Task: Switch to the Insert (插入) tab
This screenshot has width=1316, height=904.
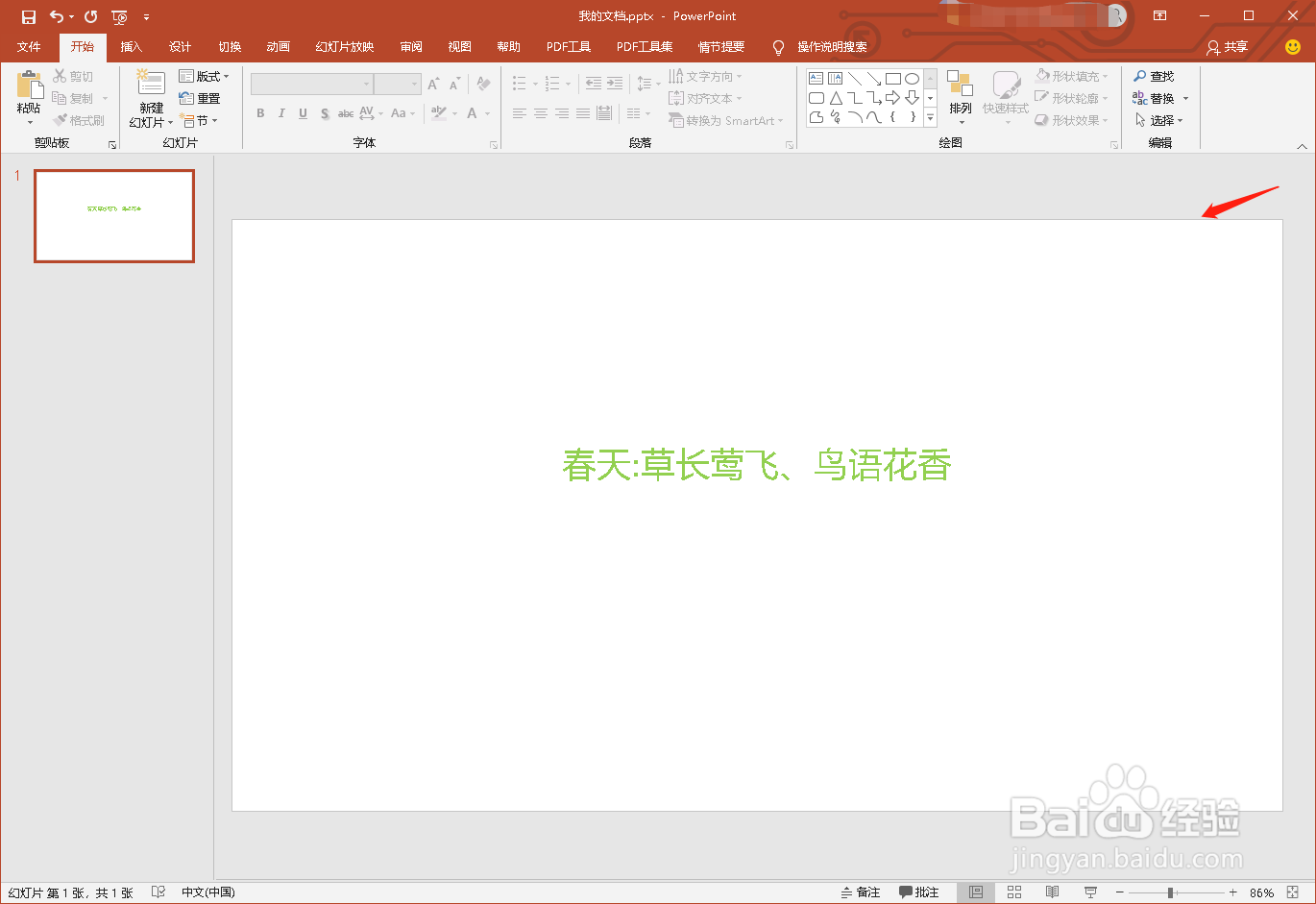Action: point(132,47)
